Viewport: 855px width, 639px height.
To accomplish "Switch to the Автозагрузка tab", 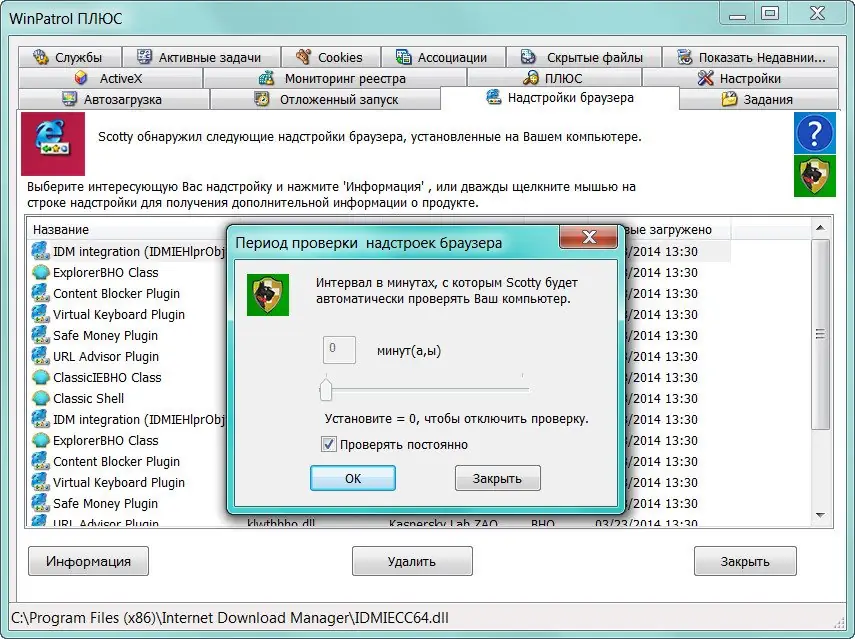I will [x=113, y=99].
